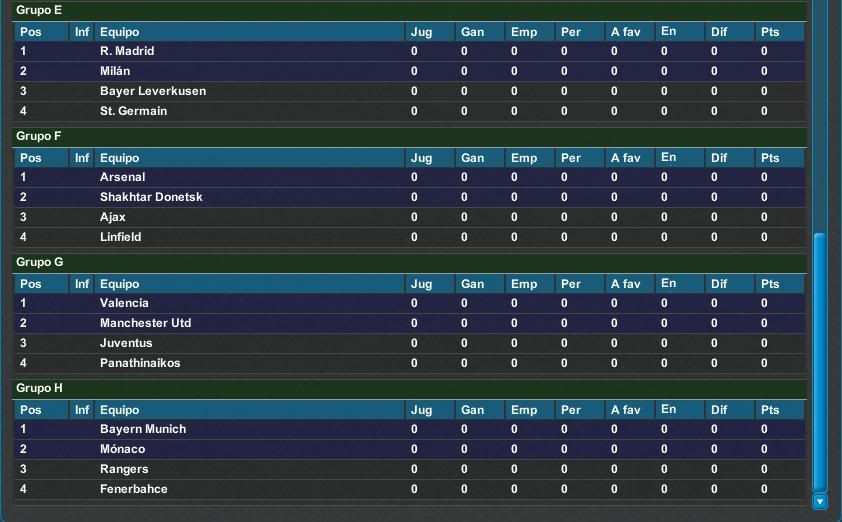842x522 pixels.
Task: Sort Grupo E by Pts column
Action: (769, 32)
